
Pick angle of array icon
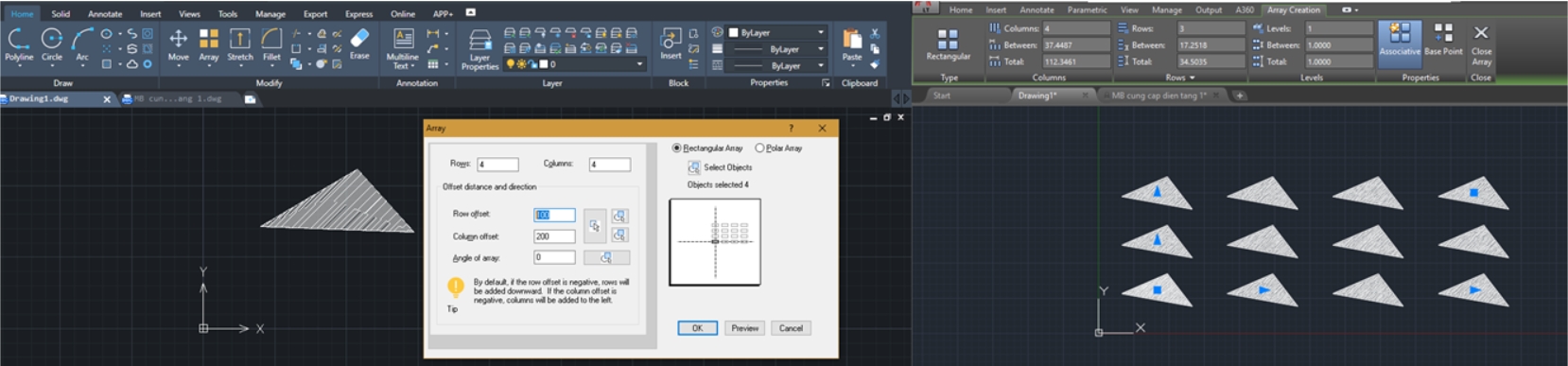click(x=606, y=257)
